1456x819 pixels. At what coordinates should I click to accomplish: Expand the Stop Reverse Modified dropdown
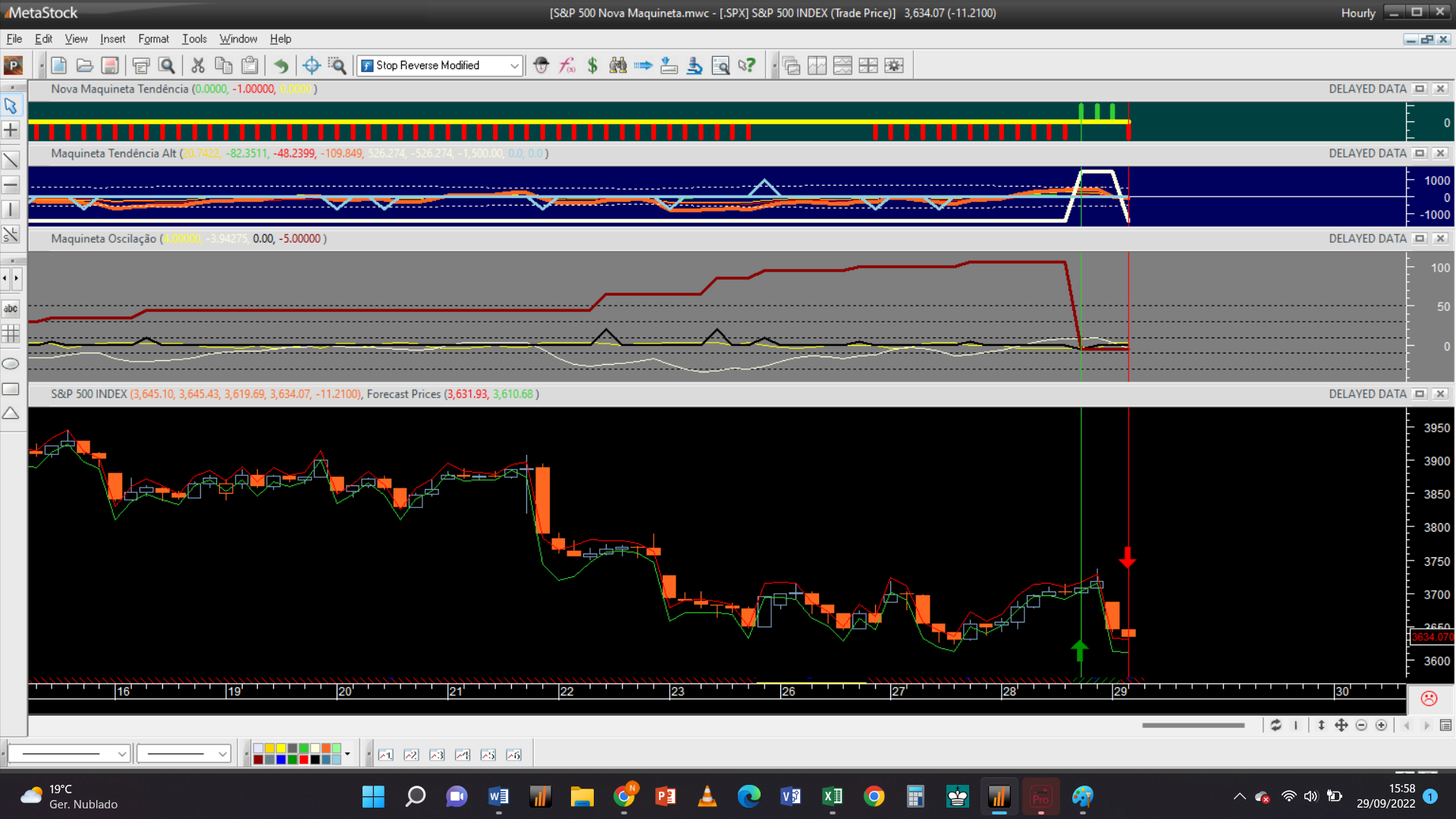pyautogui.click(x=514, y=66)
